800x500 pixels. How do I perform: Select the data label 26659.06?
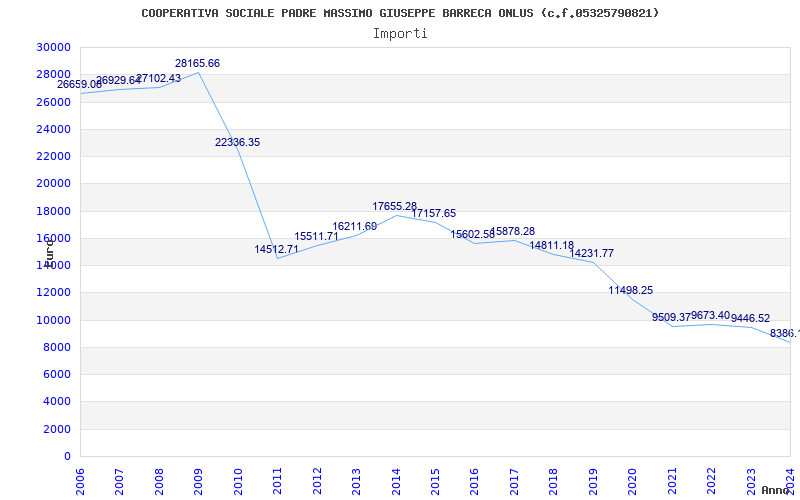[x=79, y=85]
